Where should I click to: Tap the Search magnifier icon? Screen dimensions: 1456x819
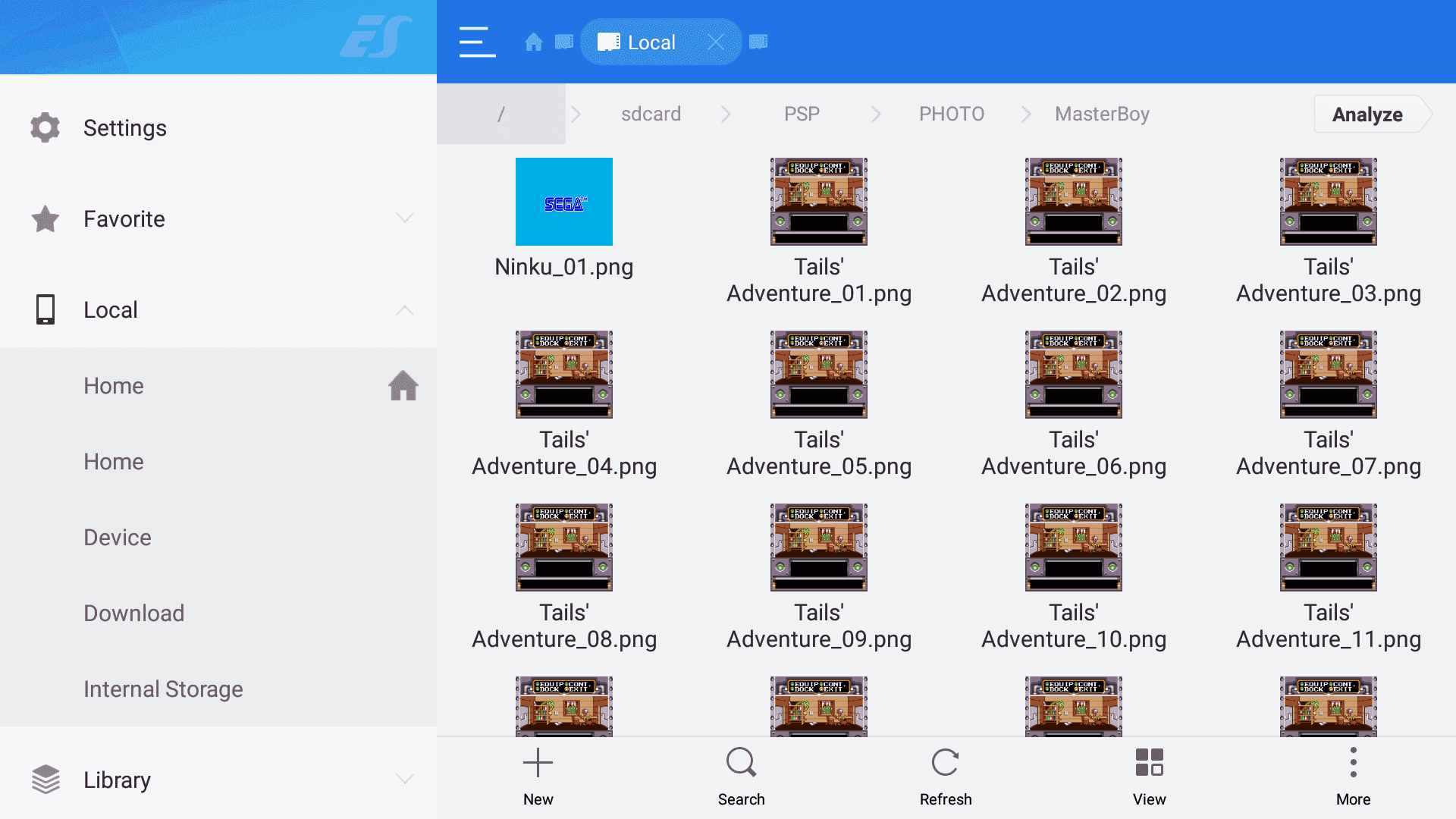pyautogui.click(x=741, y=763)
